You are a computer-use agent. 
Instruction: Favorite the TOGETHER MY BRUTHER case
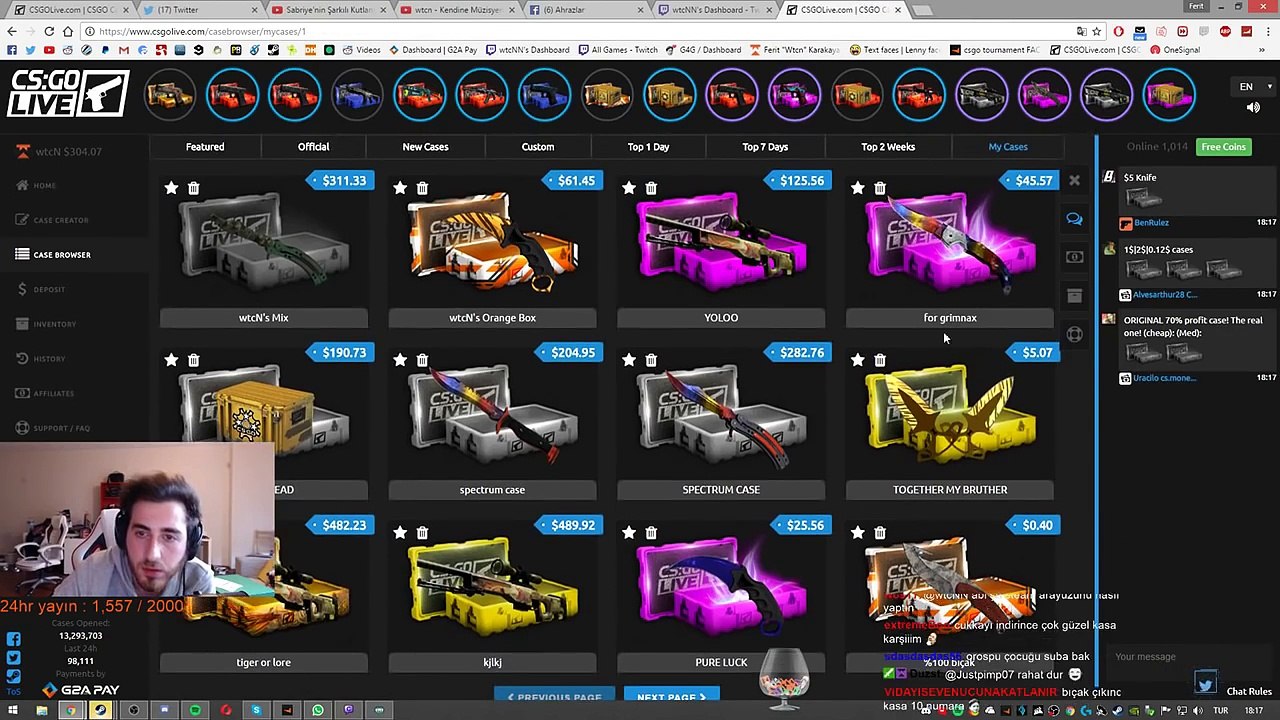pos(858,360)
